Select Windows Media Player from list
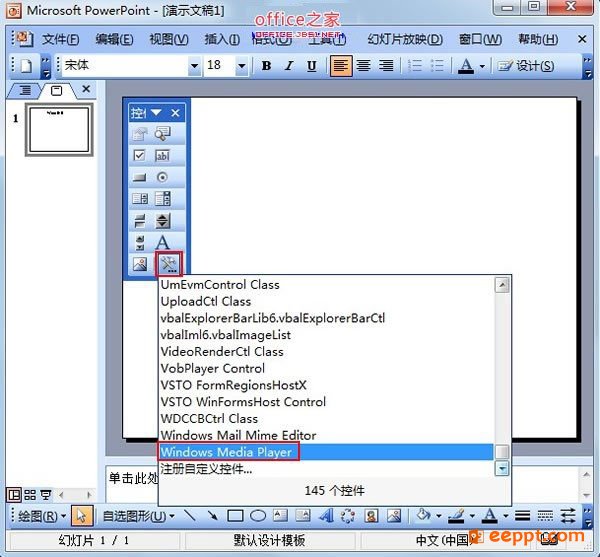 pos(326,452)
